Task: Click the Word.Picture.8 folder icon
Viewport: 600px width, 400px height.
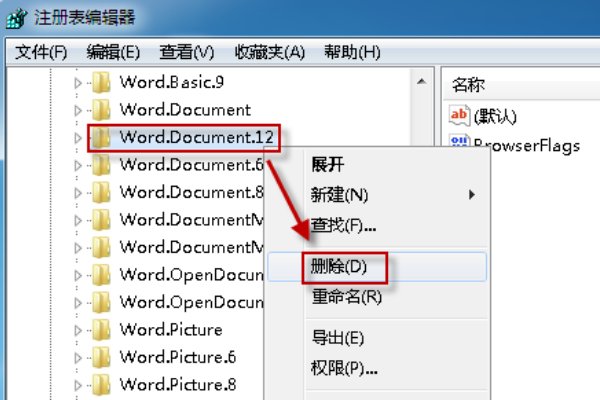Action: (x=101, y=385)
